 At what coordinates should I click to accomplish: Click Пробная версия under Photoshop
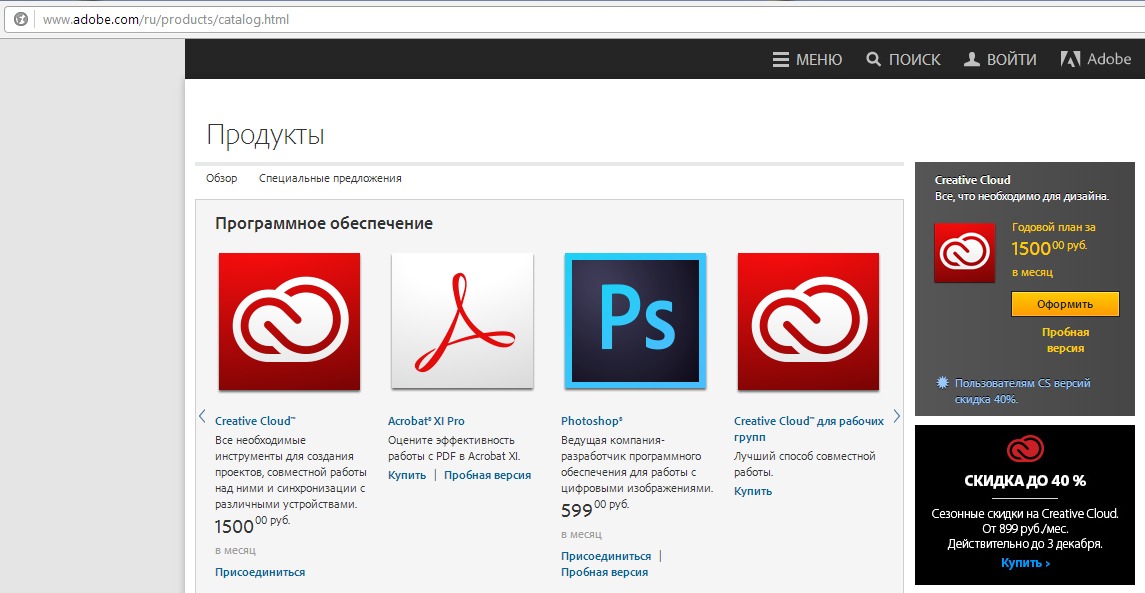click(604, 572)
